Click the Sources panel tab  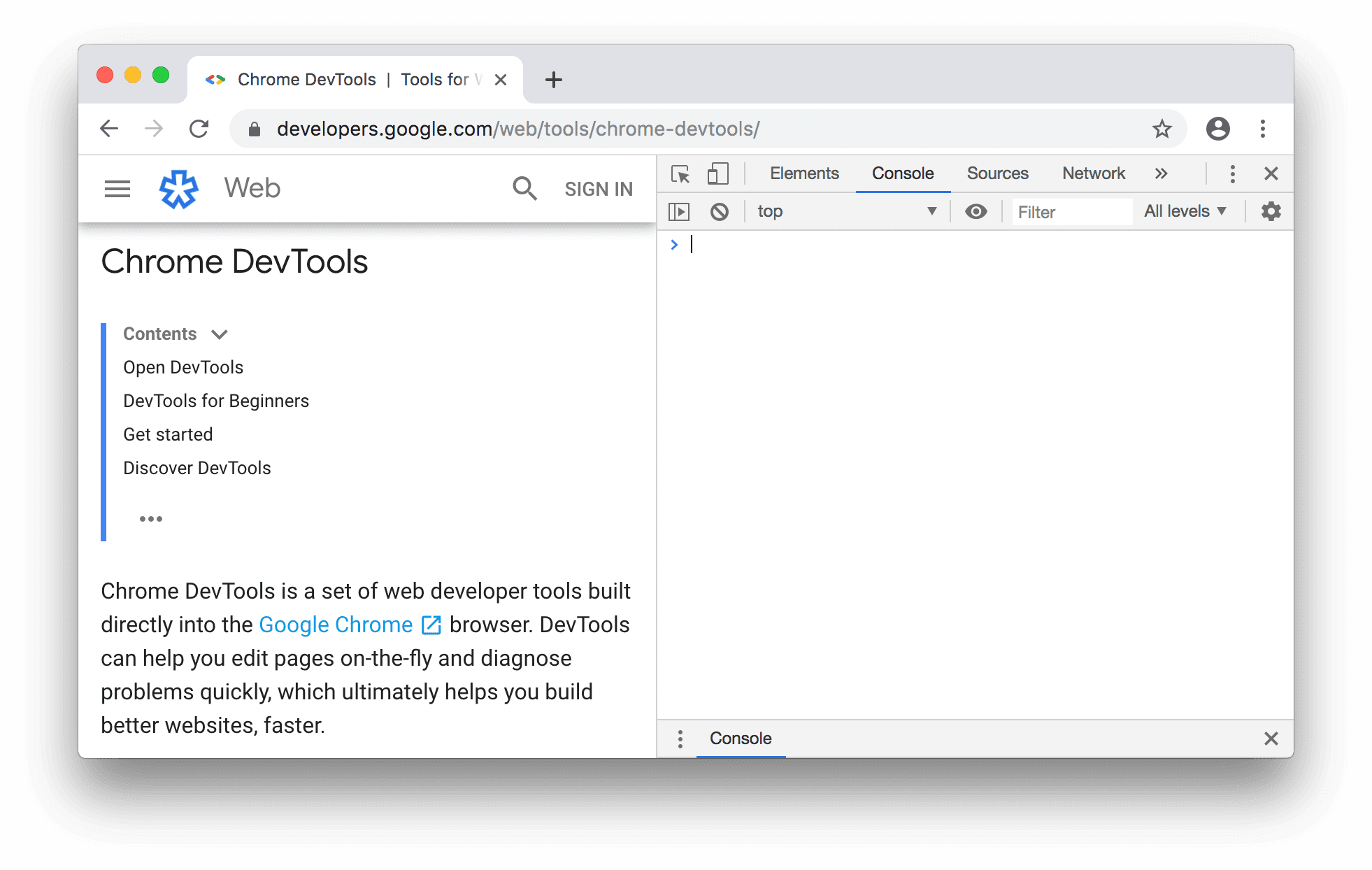(x=997, y=173)
